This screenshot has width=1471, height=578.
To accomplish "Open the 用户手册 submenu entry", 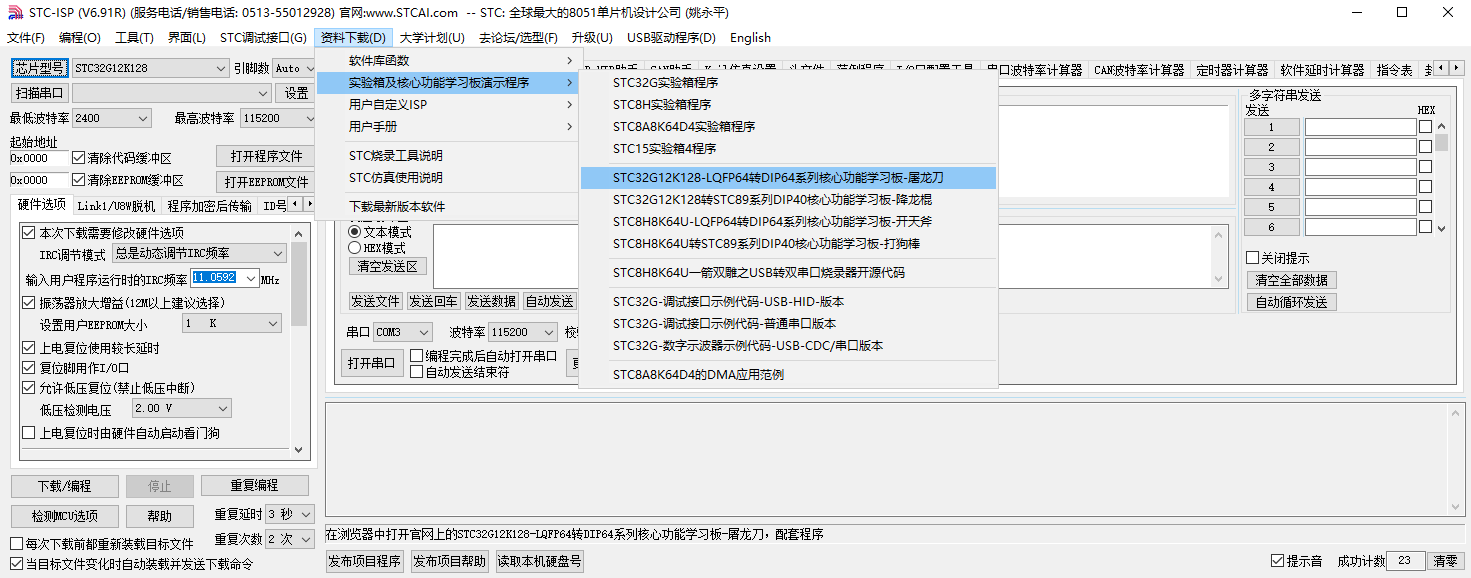I will pyautogui.click(x=447, y=127).
